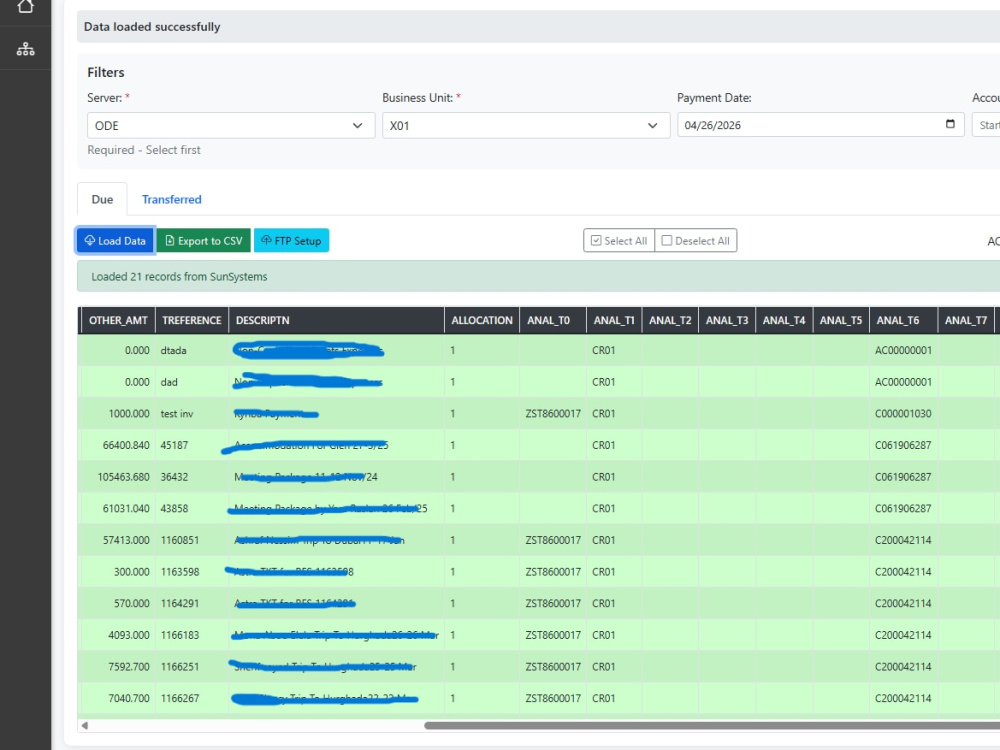
Task: Select the row with reference test inv
Action: click(x=539, y=413)
